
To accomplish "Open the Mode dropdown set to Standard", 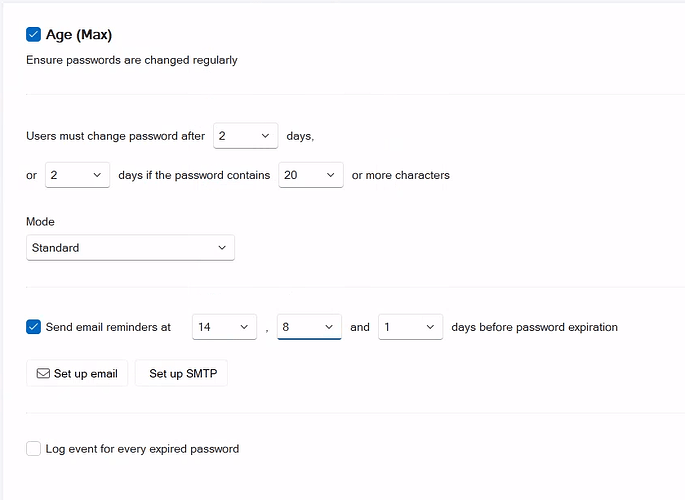I will tap(130, 248).
